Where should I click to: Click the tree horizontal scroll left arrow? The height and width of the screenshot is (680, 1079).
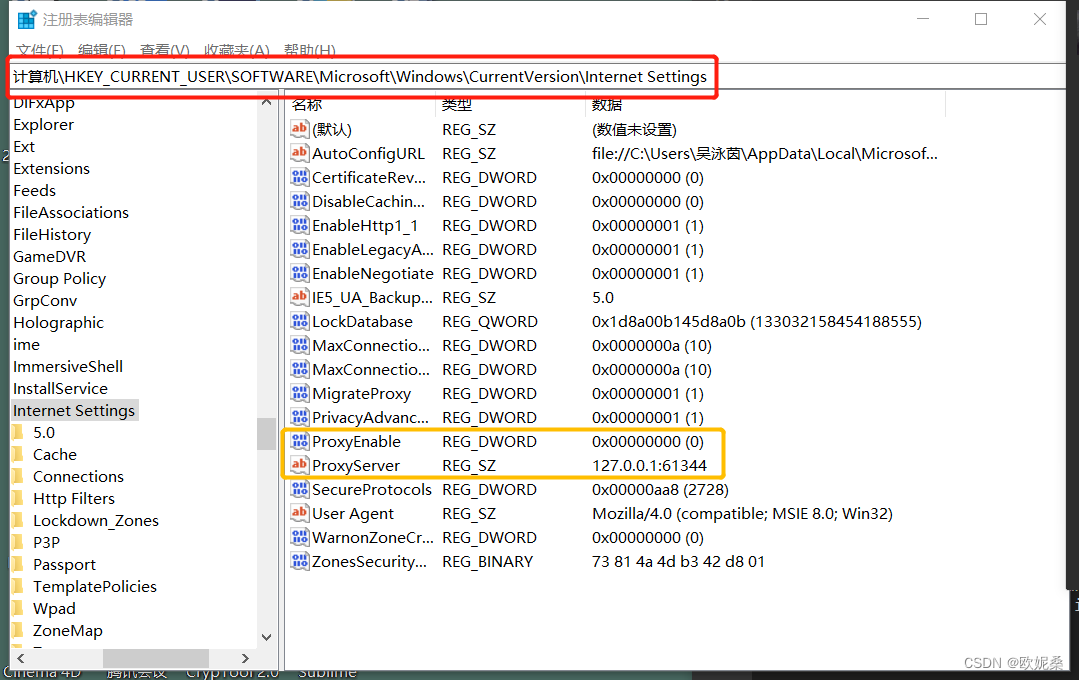pyautogui.click(x=21, y=658)
